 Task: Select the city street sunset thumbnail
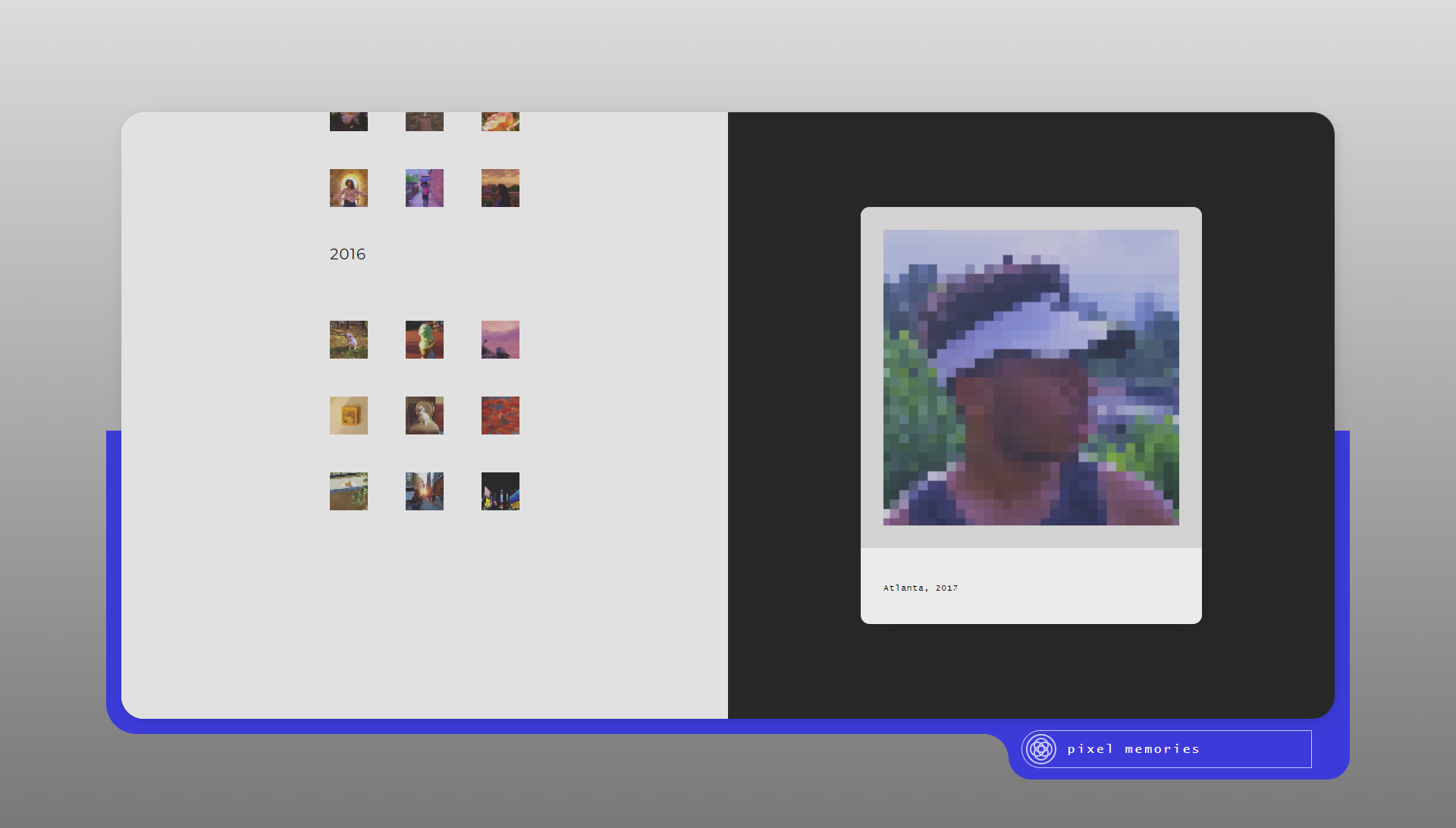tap(425, 491)
